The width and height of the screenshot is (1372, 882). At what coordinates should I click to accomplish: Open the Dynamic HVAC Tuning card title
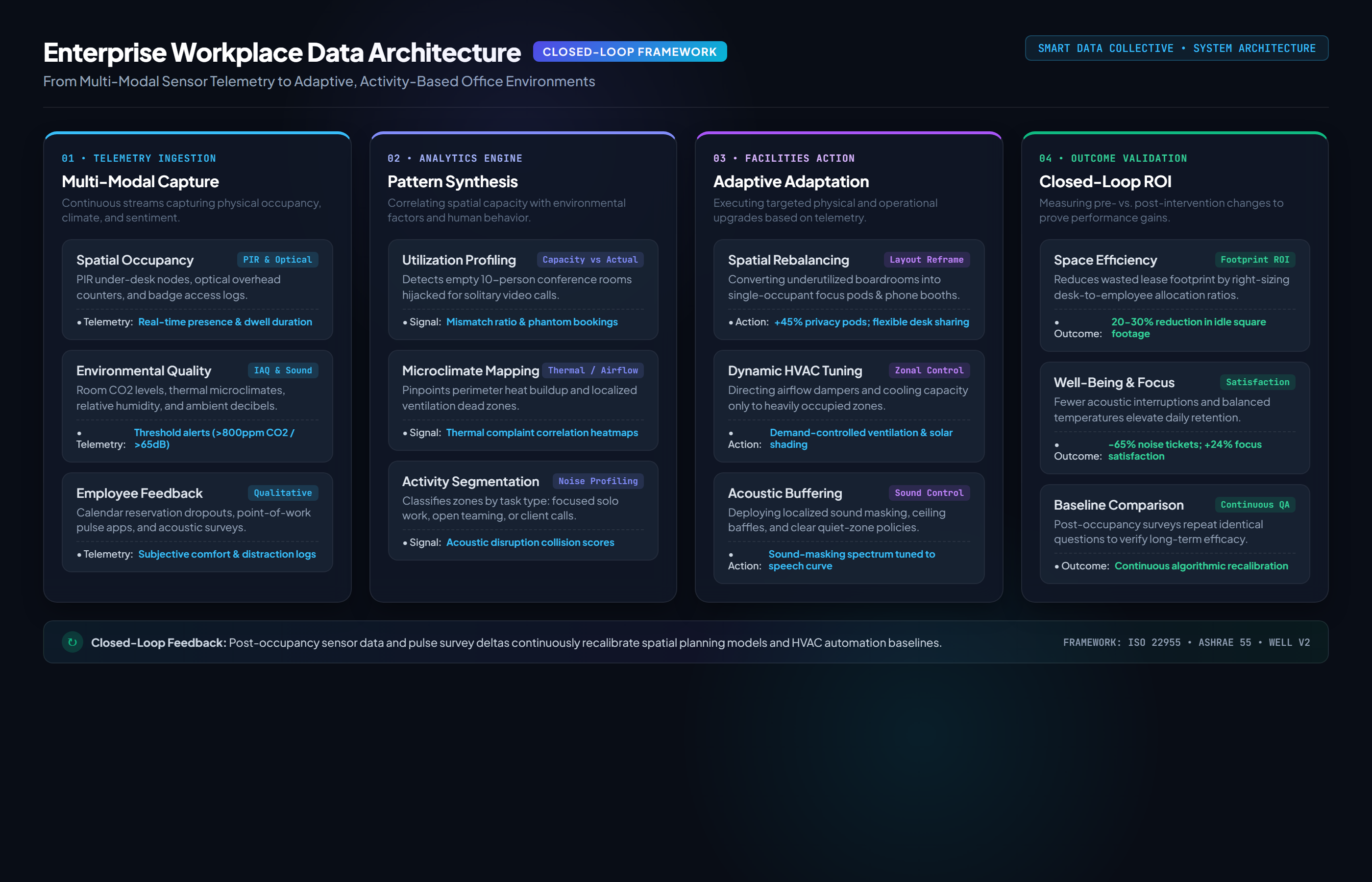[795, 370]
